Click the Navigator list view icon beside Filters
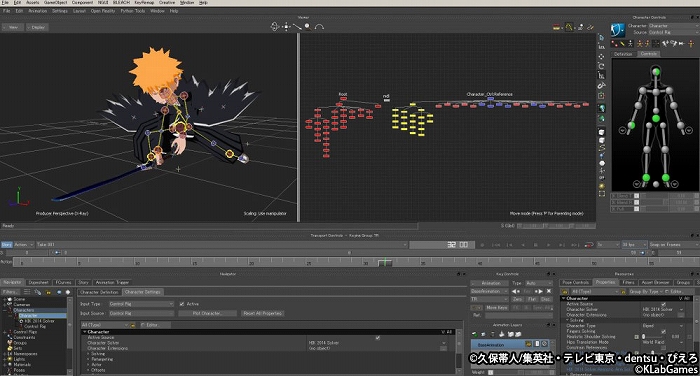 [x=27, y=292]
